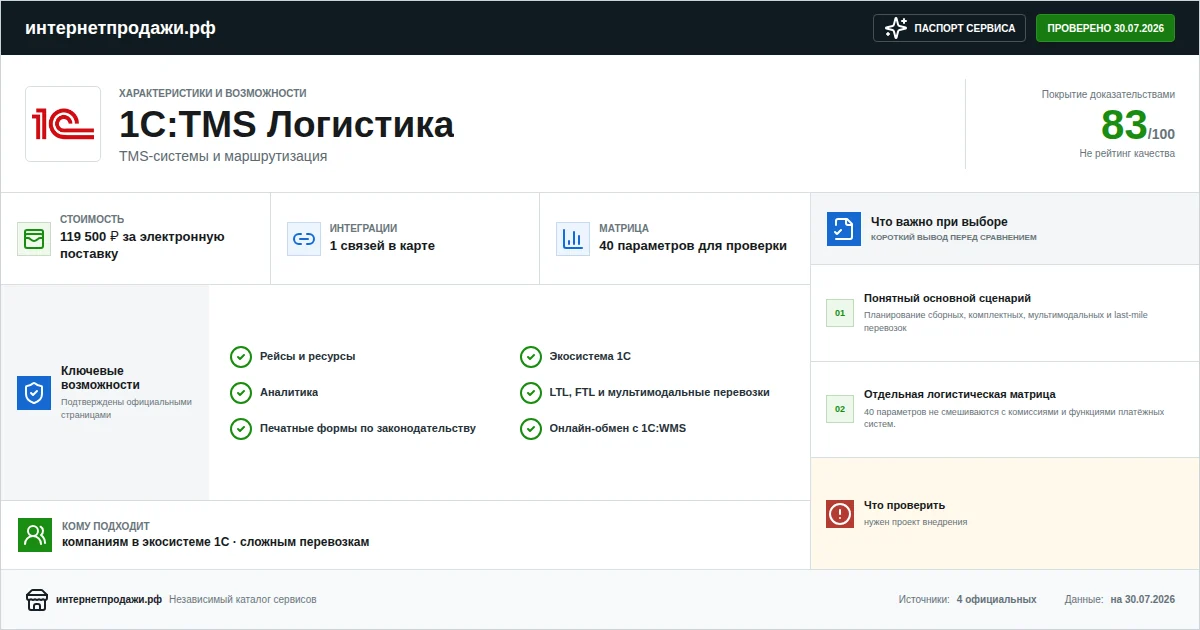Click the Данные: на 30.07.2026 footer text
The width and height of the screenshot is (1200, 630).
(1120, 600)
